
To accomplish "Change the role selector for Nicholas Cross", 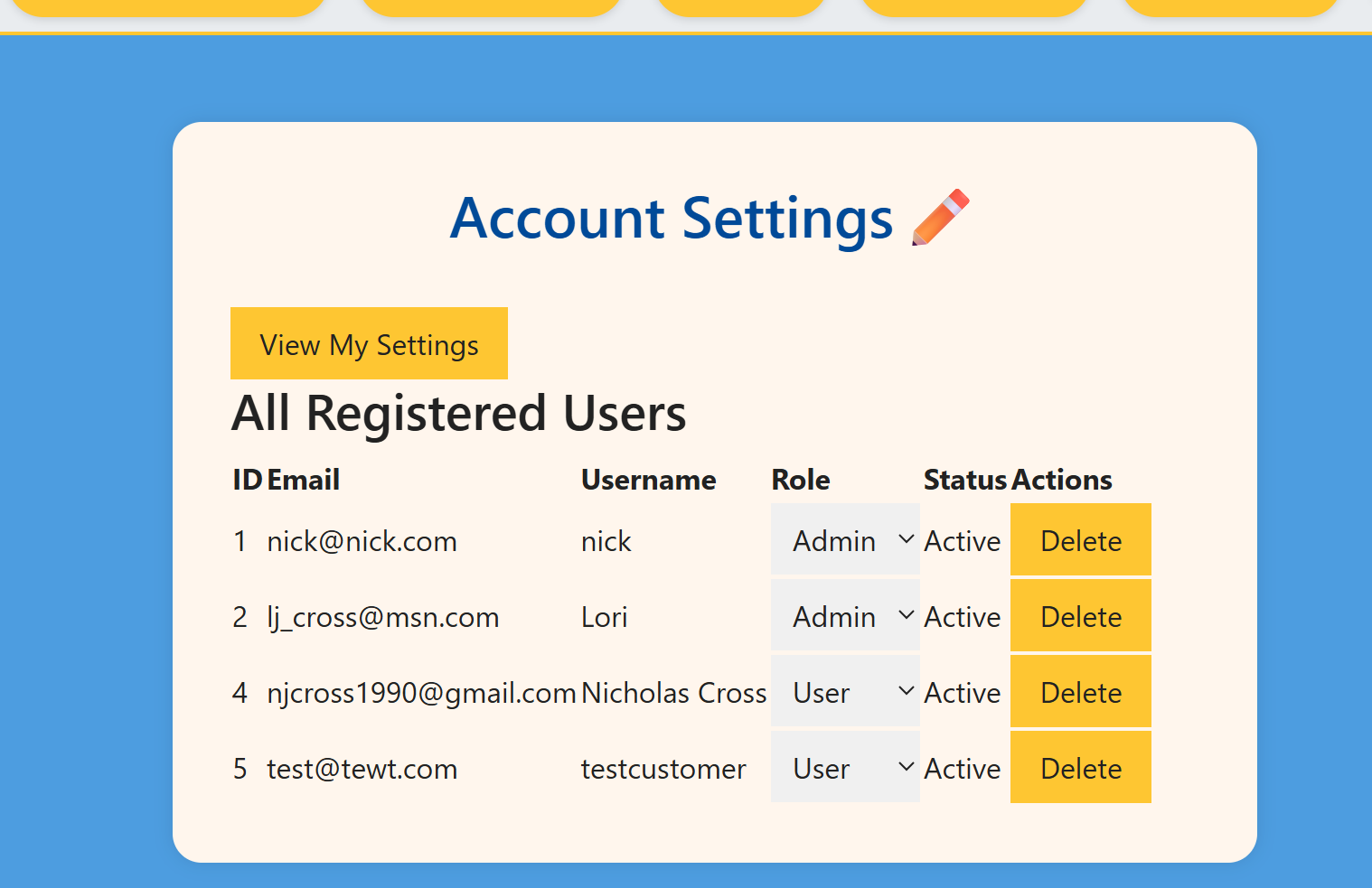I will (844, 692).
